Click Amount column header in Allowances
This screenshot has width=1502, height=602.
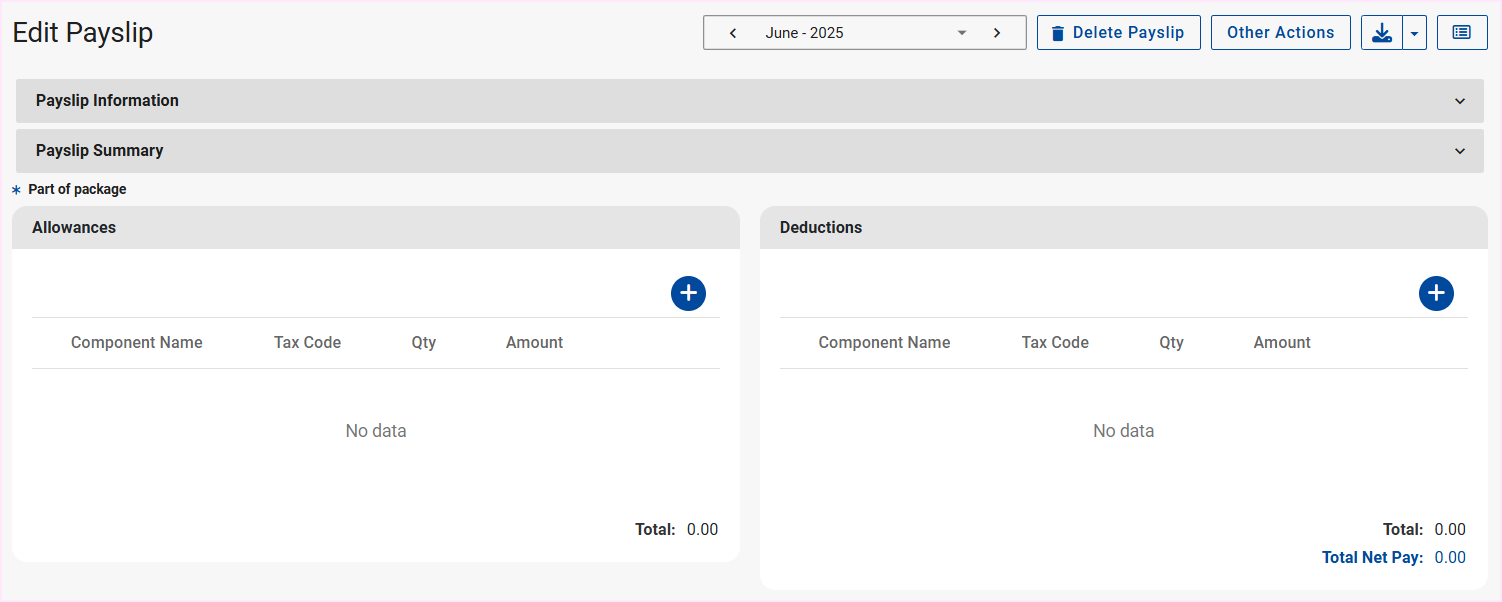point(534,343)
